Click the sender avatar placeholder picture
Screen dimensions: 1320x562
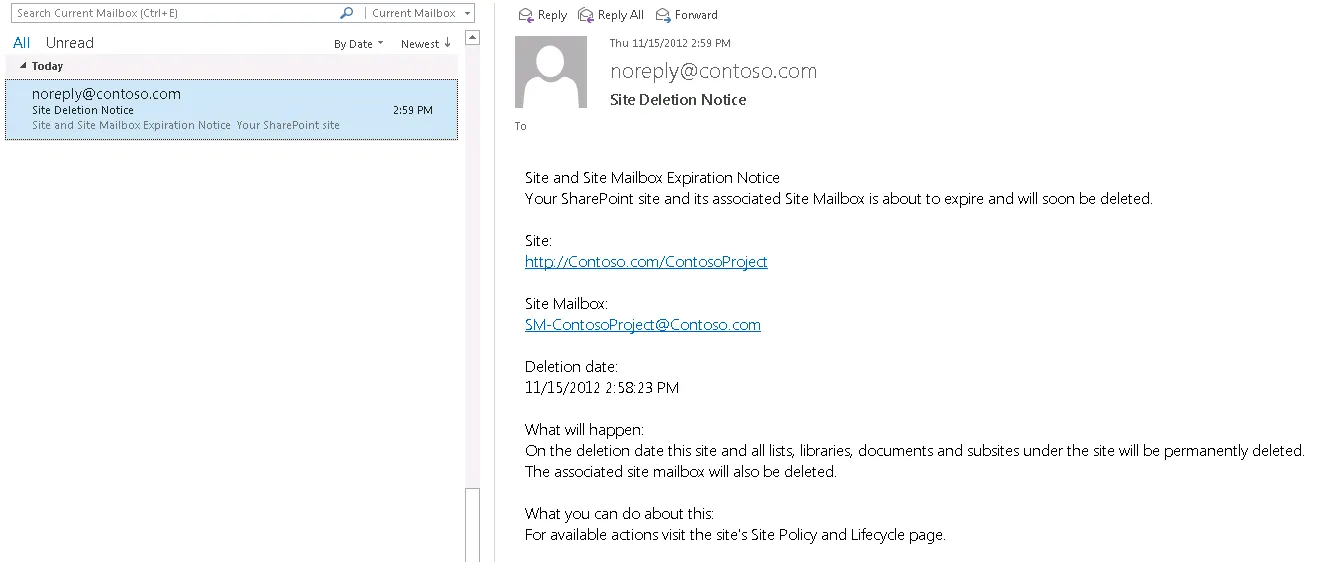tap(551, 72)
